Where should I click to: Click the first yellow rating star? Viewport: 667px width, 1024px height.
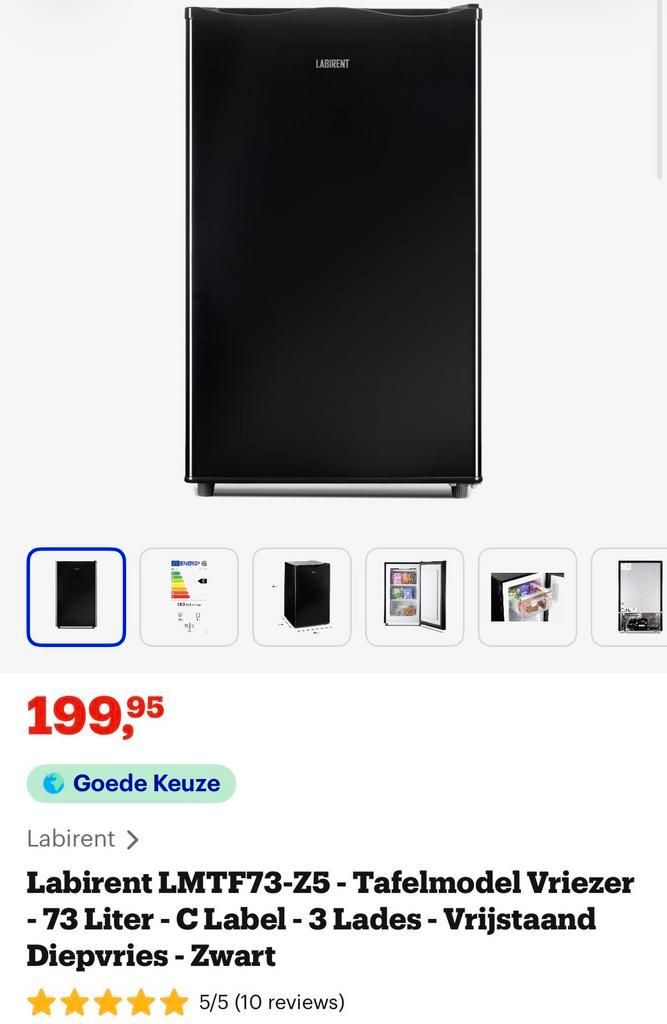(41, 1002)
